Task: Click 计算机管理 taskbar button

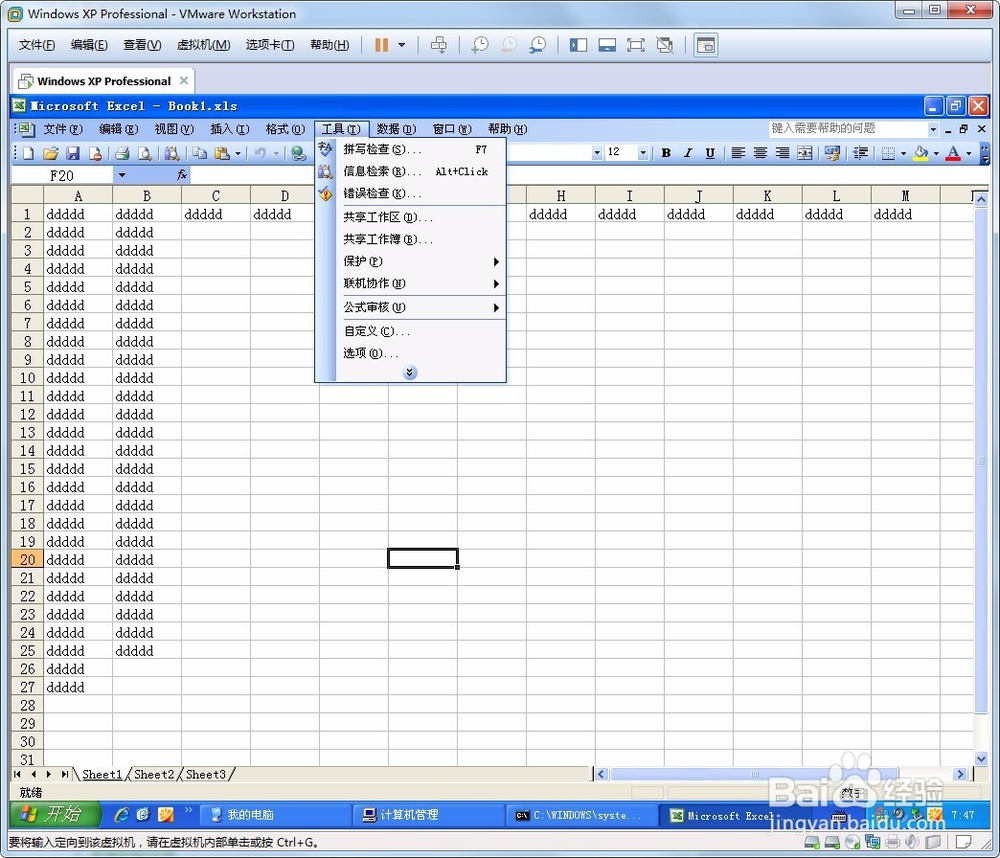Action: coord(428,815)
